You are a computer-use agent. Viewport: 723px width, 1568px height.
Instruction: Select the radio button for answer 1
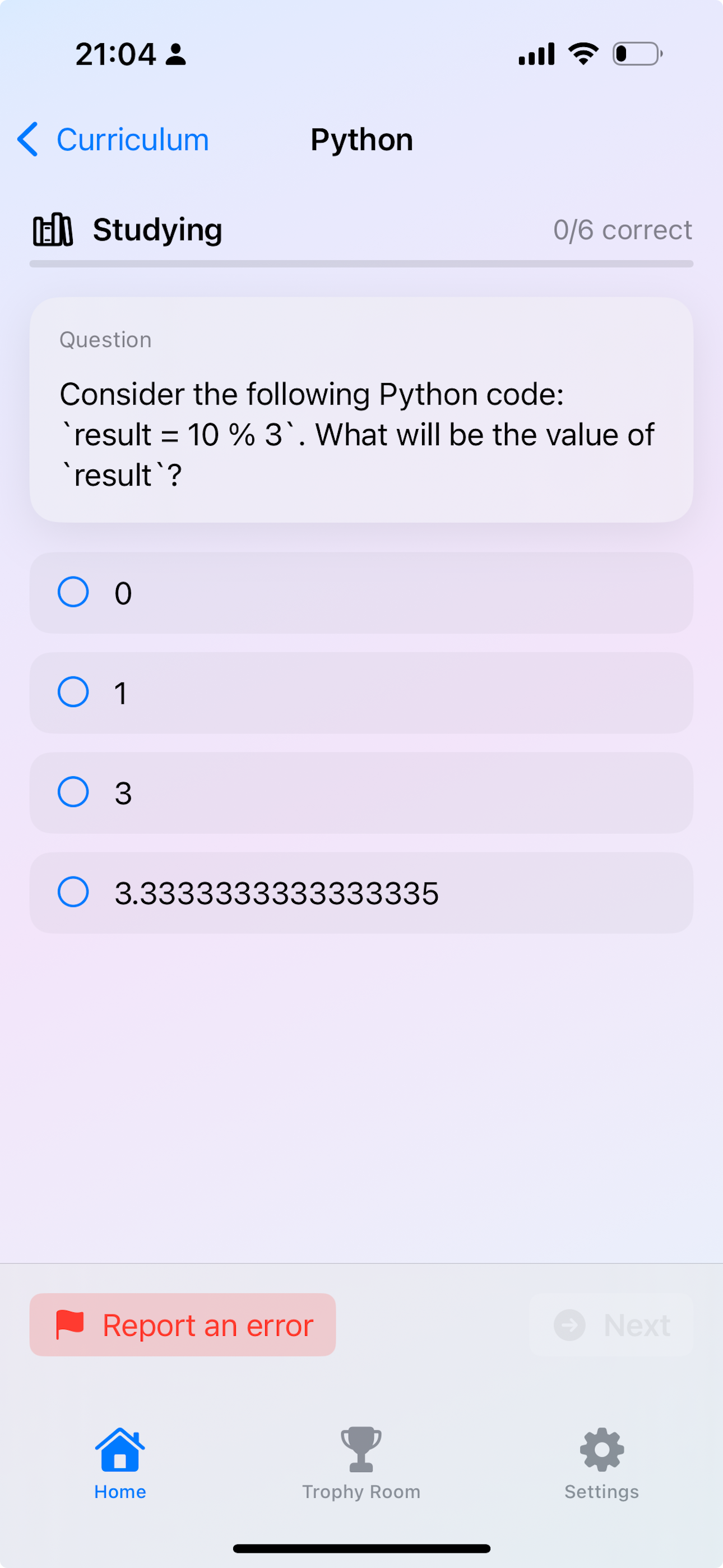[x=73, y=692]
